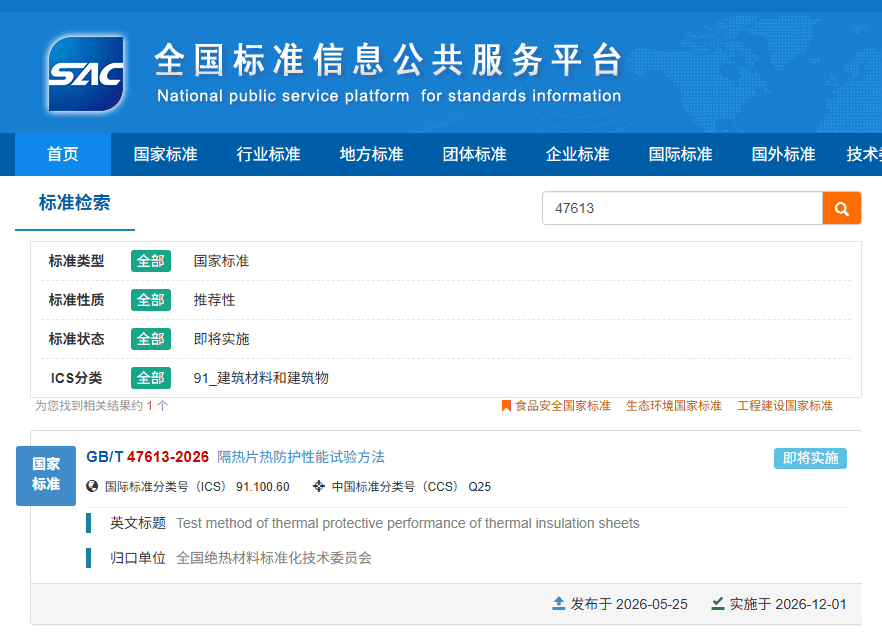Open 工程建设国家标准 link
Viewport: 882px width, 633px height.
785,406
